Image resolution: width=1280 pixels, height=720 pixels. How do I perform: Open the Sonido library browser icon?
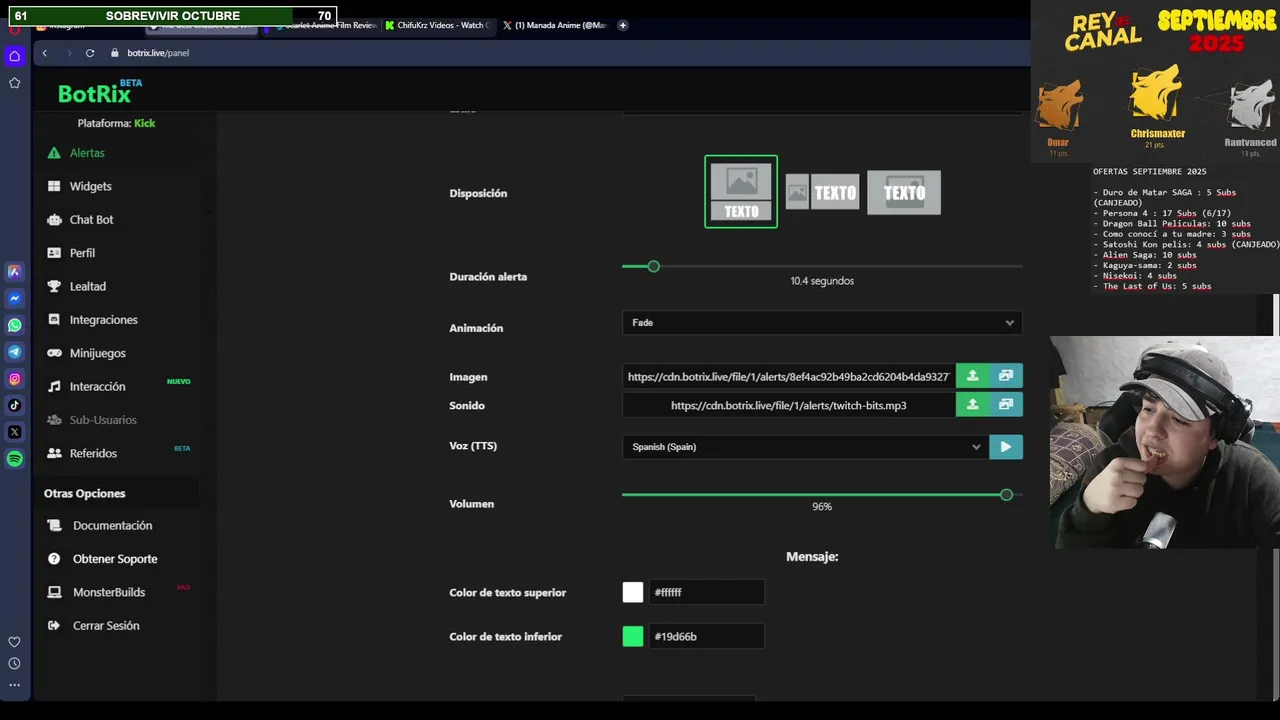coord(1006,405)
